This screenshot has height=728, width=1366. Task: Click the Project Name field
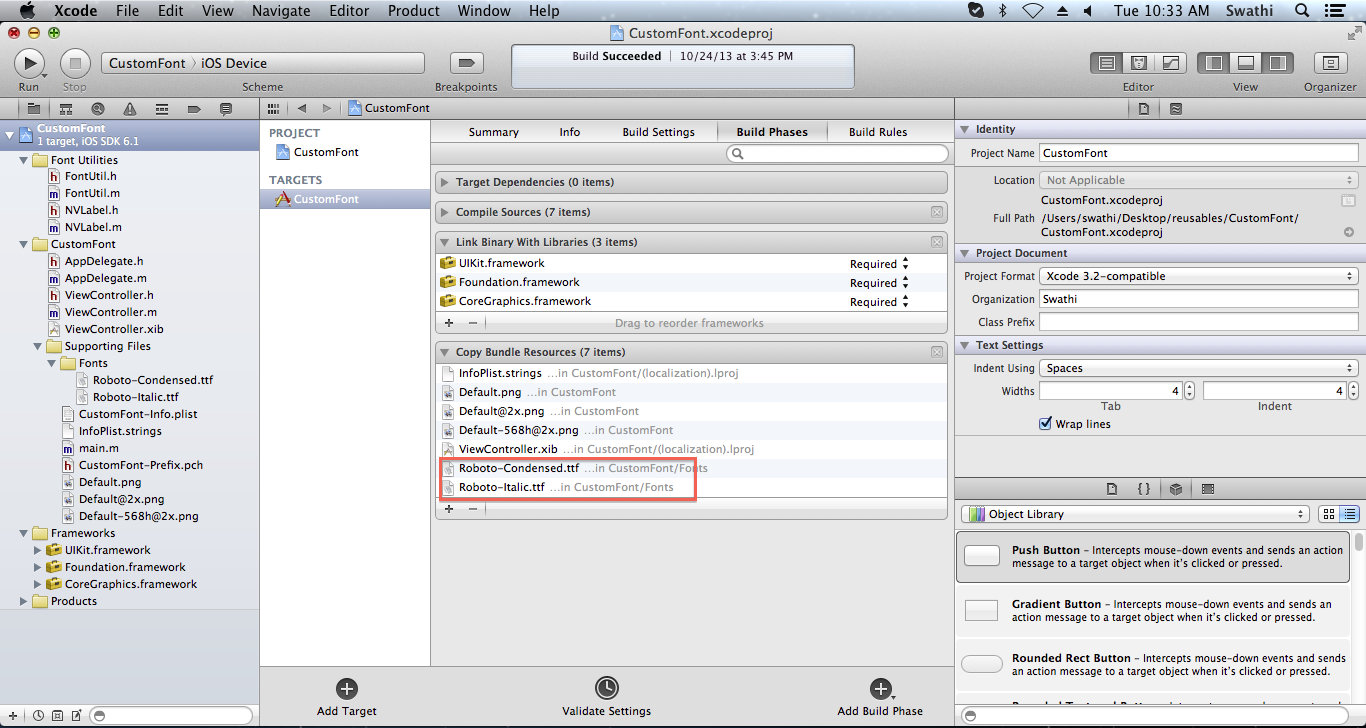(1198, 153)
